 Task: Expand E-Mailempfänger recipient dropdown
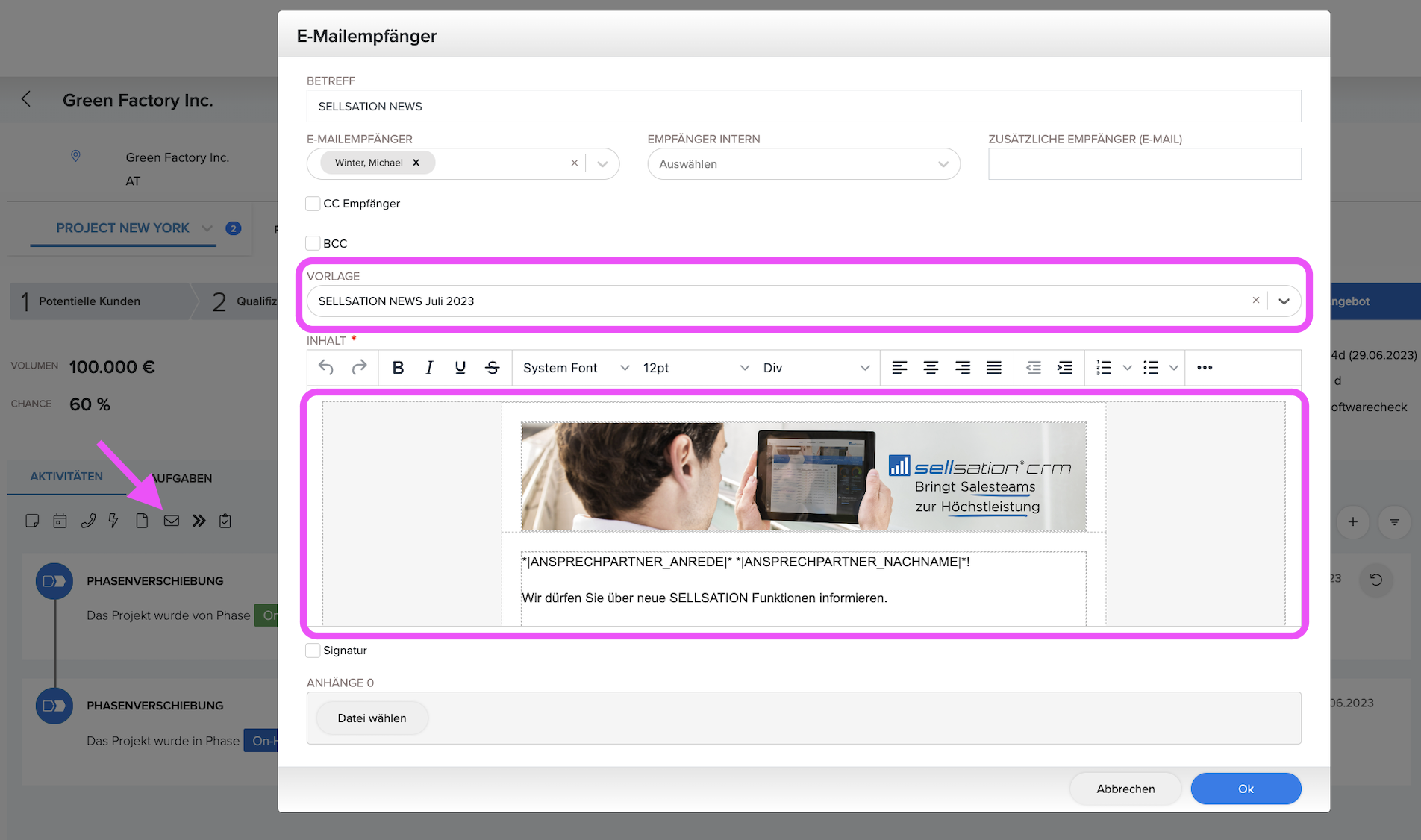(602, 163)
